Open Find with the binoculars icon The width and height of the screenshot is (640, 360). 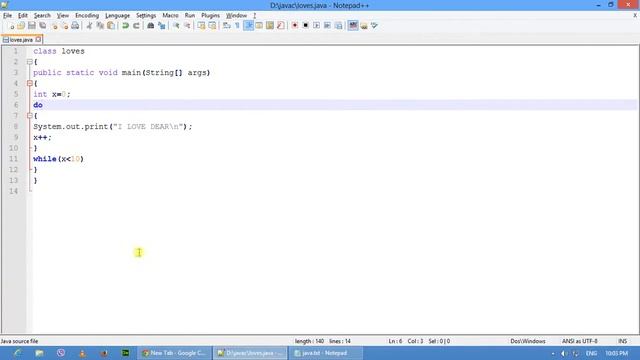pyautogui.click(x=151, y=26)
